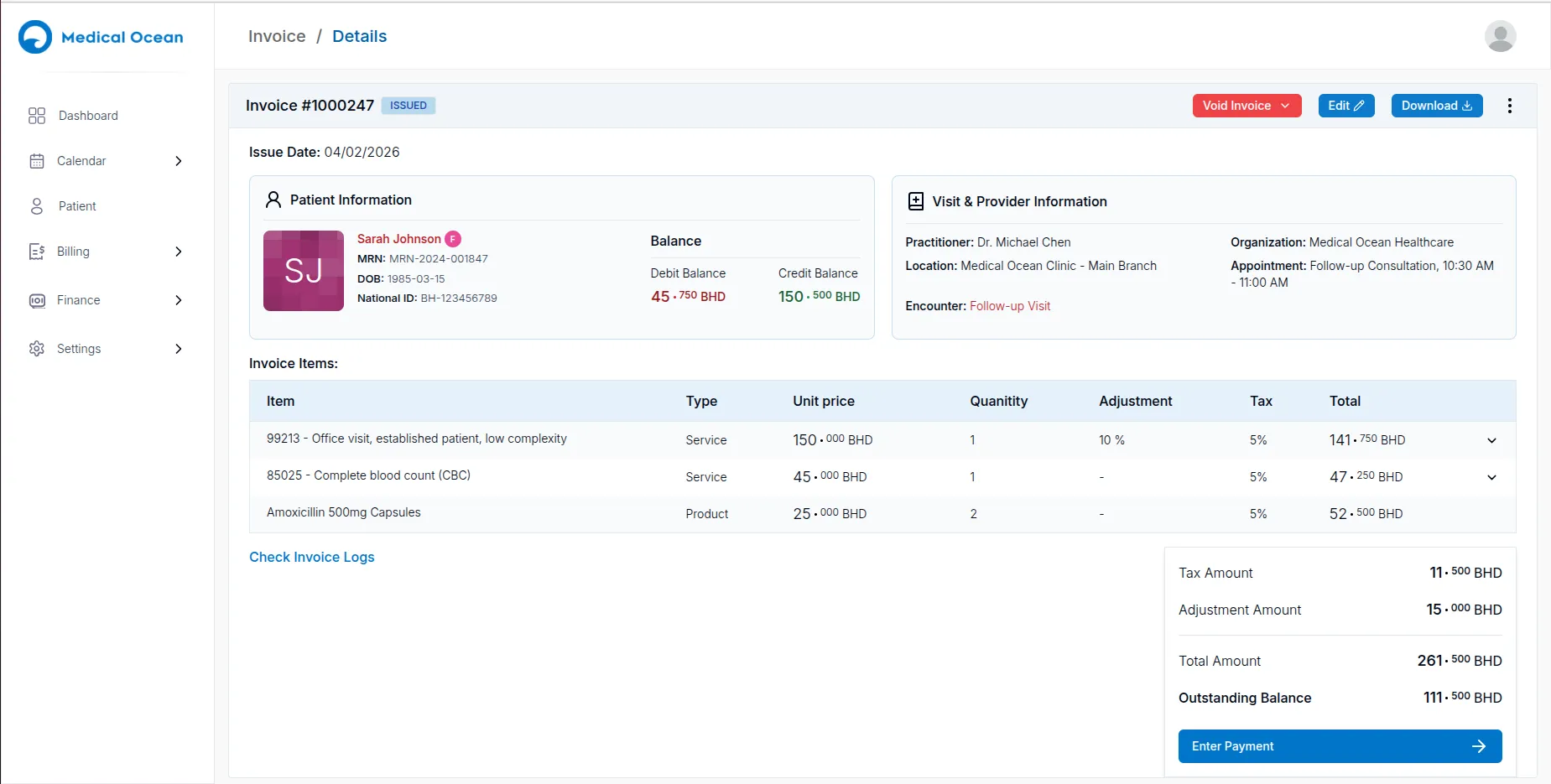Click the Billing sidebar icon
The image size is (1551, 784).
37,252
